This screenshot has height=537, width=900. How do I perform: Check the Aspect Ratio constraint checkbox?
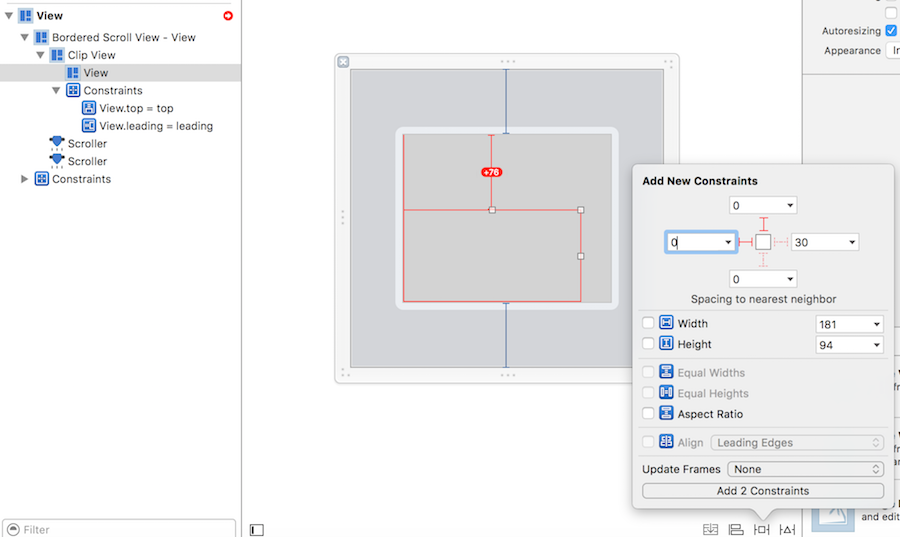(x=648, y=413)
